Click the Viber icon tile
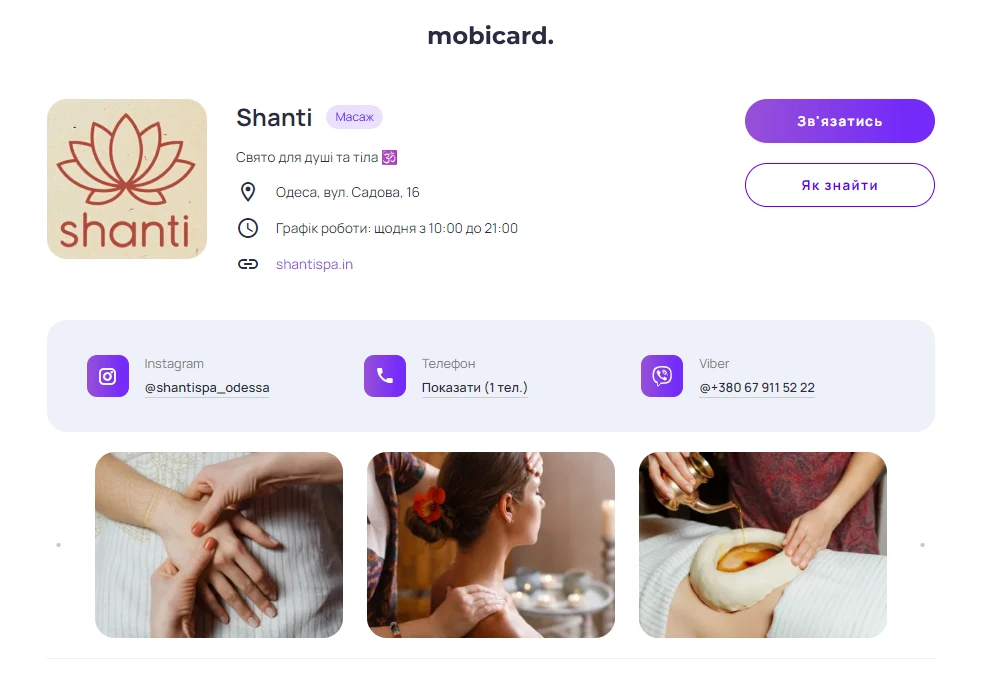The width and height of the screenshot is (989, 677). [x=662, y=376]
